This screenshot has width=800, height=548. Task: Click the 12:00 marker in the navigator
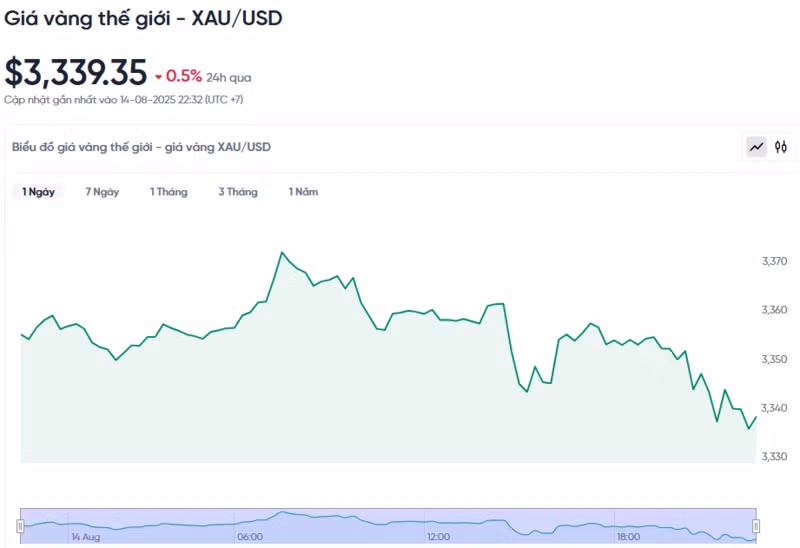pos(438,537)
